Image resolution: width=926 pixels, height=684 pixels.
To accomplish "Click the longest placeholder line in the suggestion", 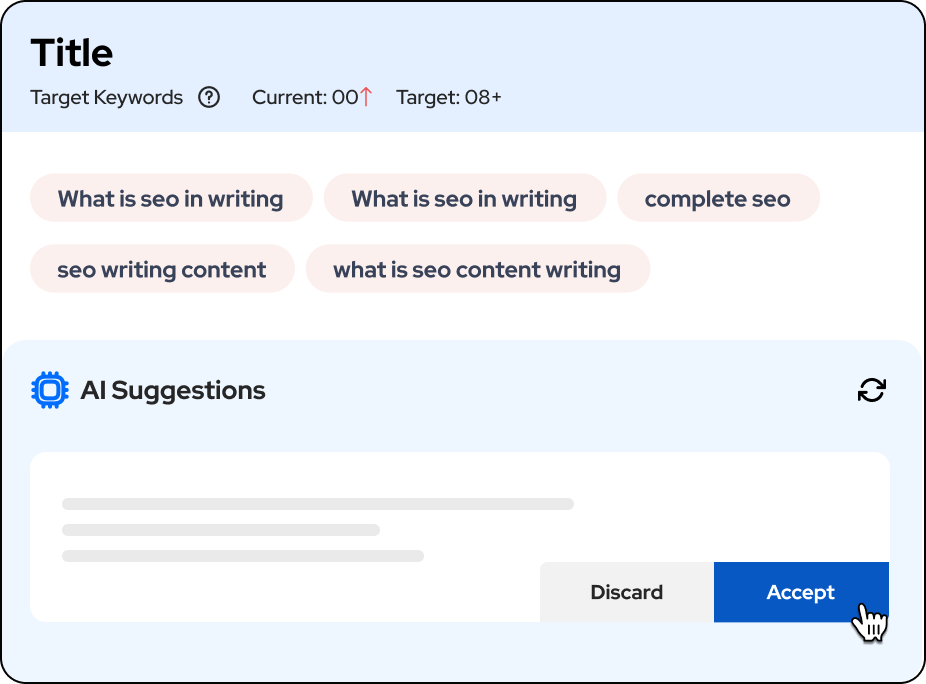I will [x=318, y=504].
